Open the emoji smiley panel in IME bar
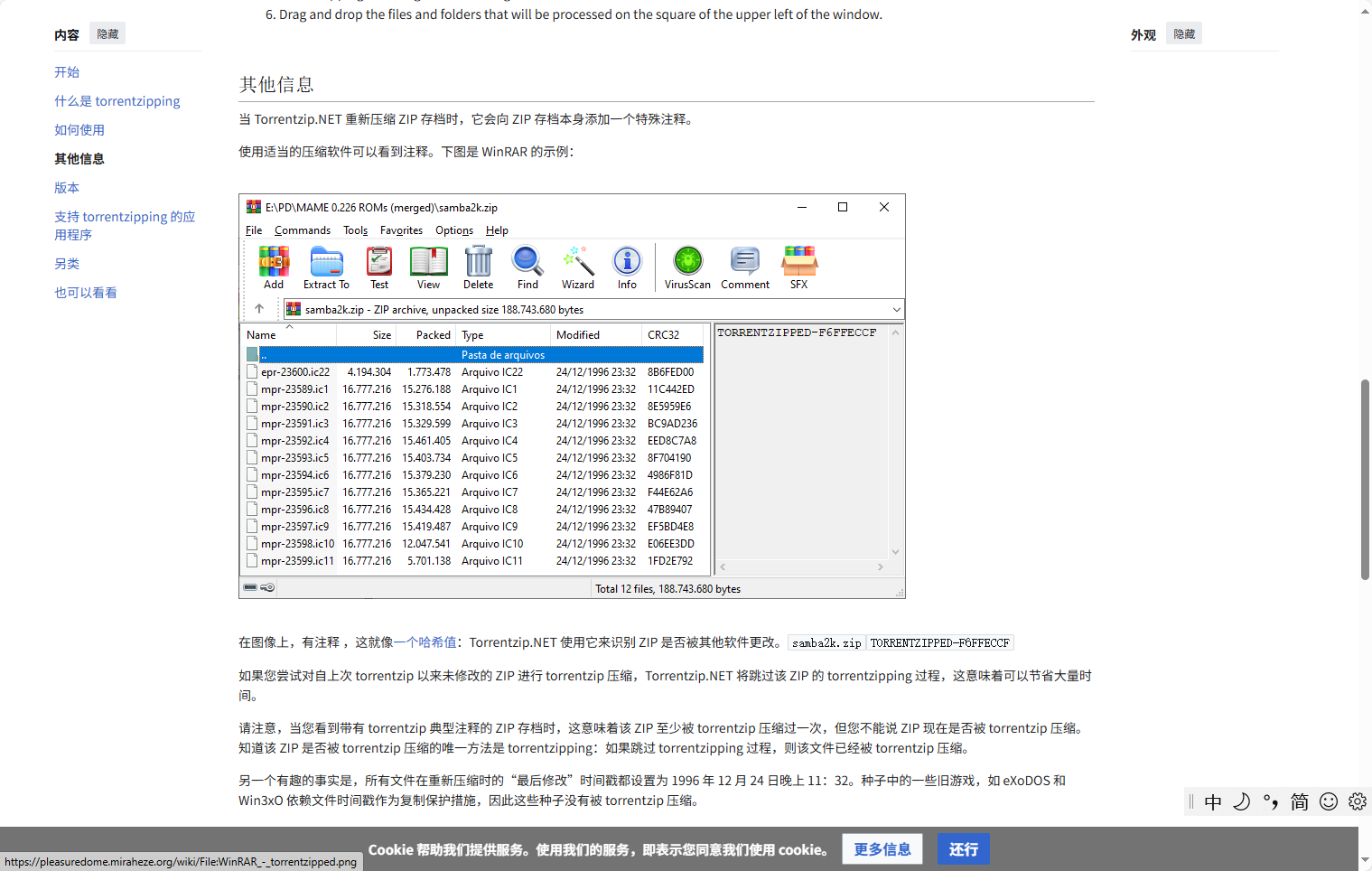This screenshot has width=1372, height=871. pyautogui.click(x=1329, y=801)
